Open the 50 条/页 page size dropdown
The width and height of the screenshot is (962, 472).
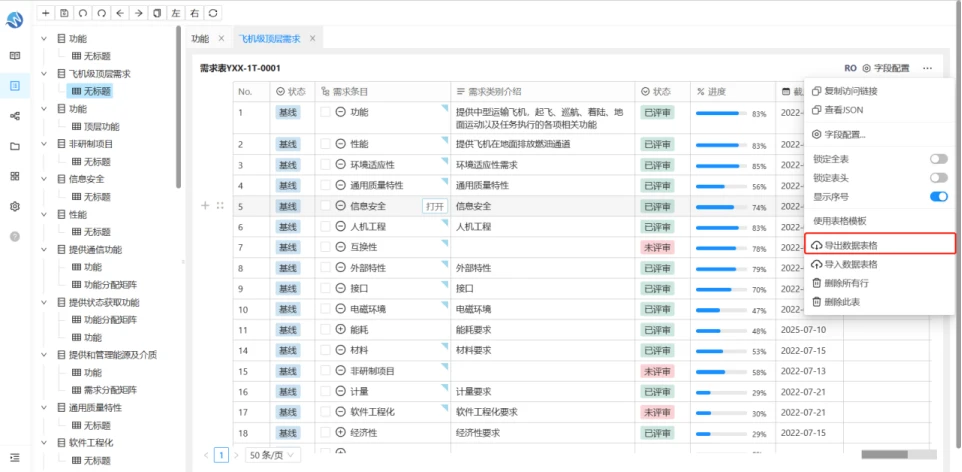click(x=273, y=455)
